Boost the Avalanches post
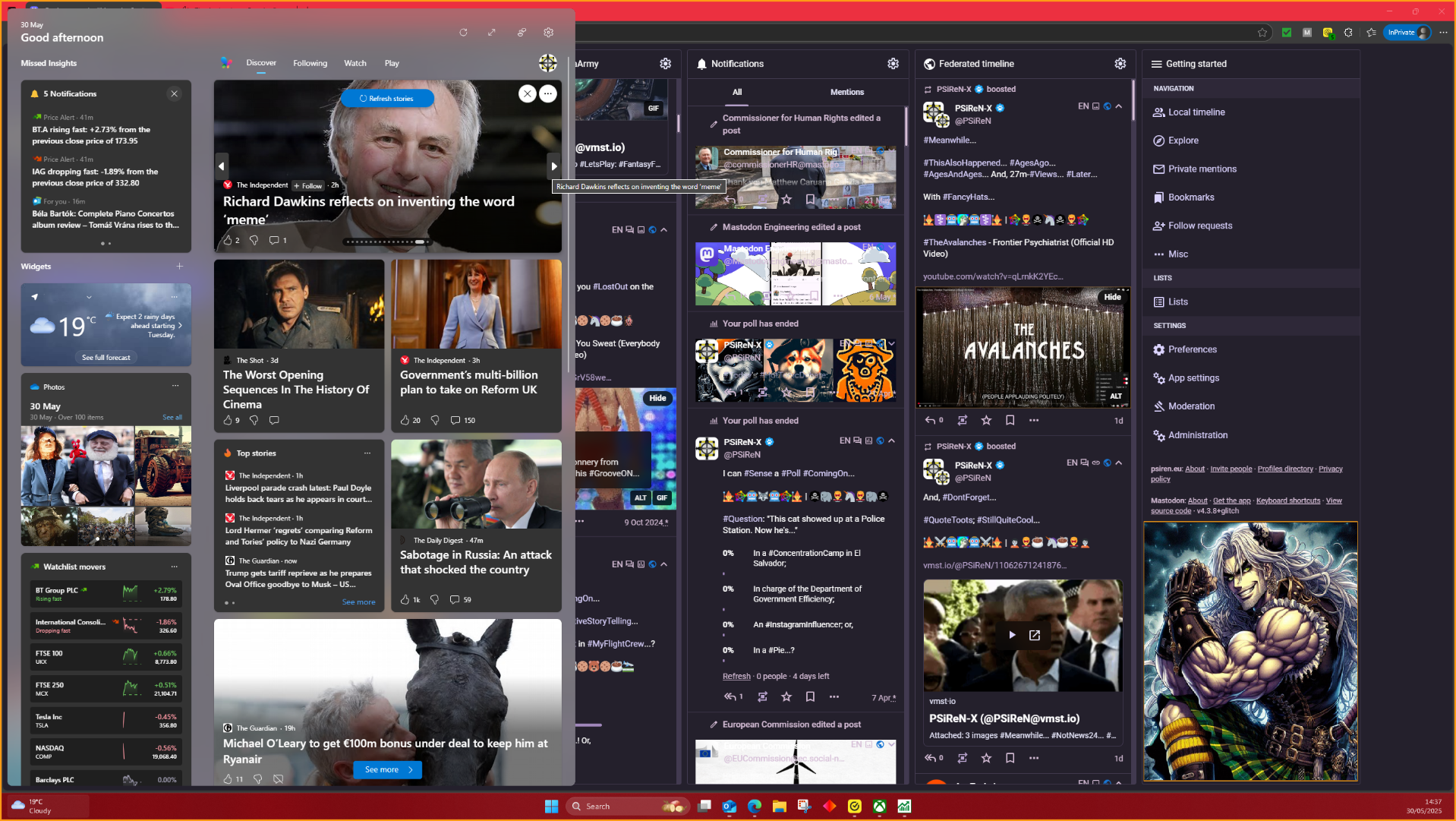The width and height of the screenshot is (1456, 821). (x=963, y=420)
